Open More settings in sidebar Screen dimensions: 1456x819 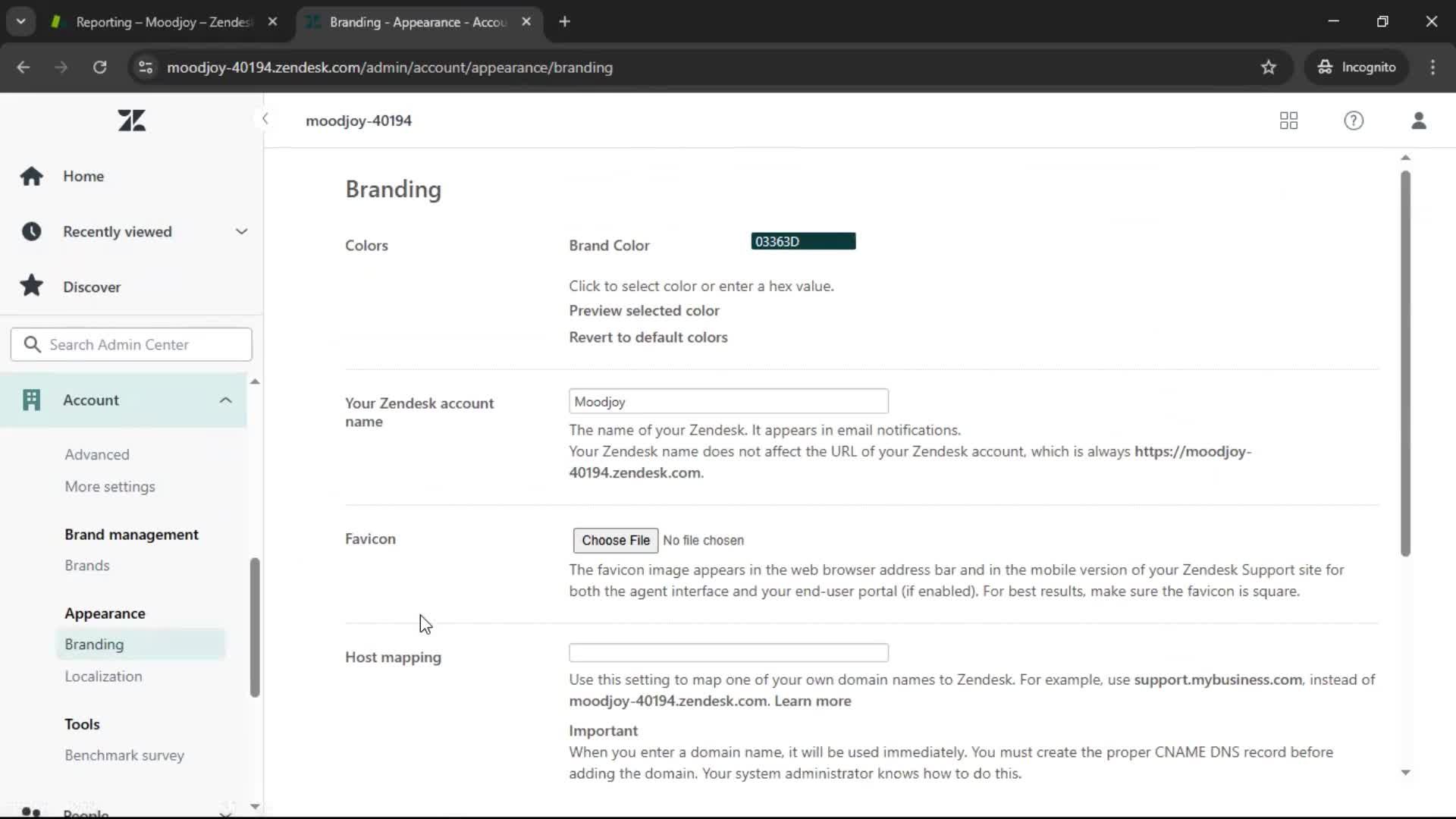(110, 486)
